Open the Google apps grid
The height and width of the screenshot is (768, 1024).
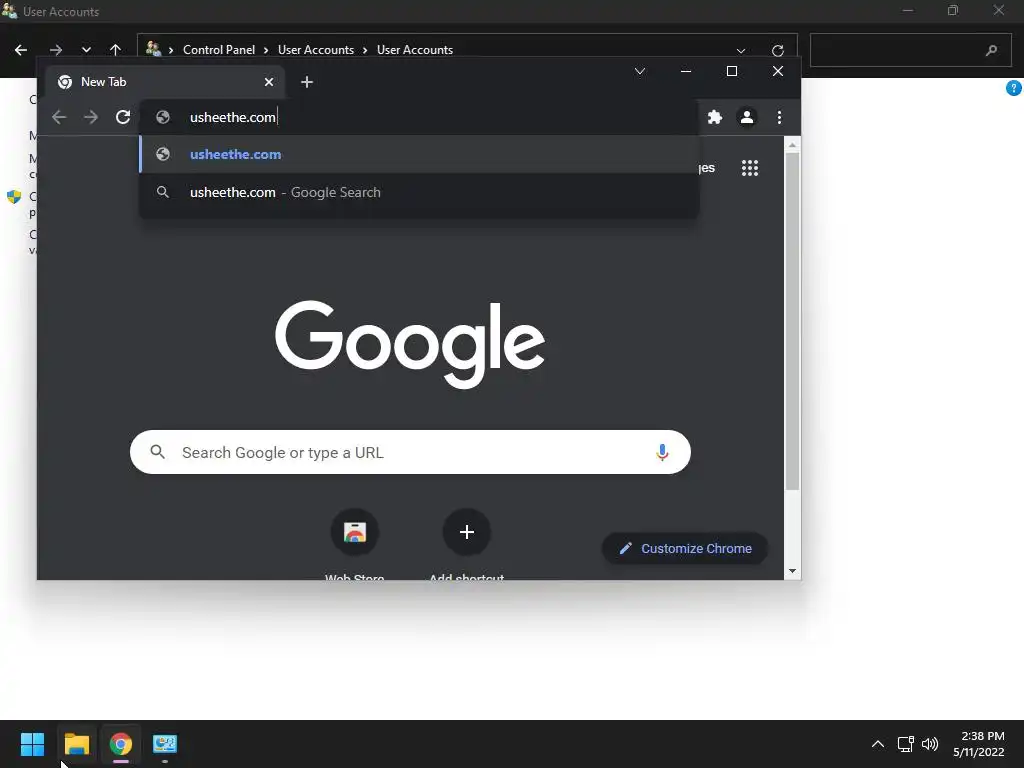750,168
